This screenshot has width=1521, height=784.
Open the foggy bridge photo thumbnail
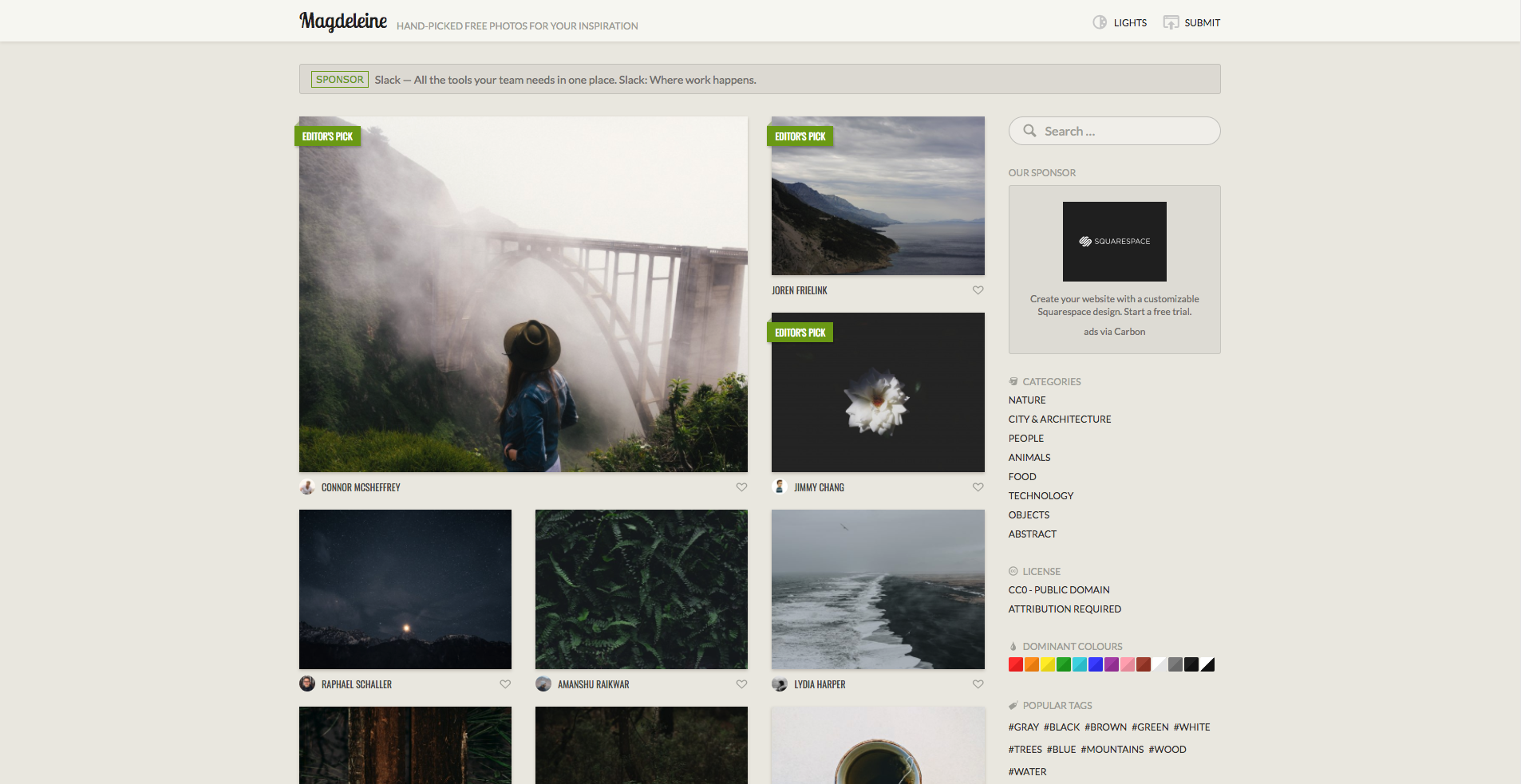[523, 294]
